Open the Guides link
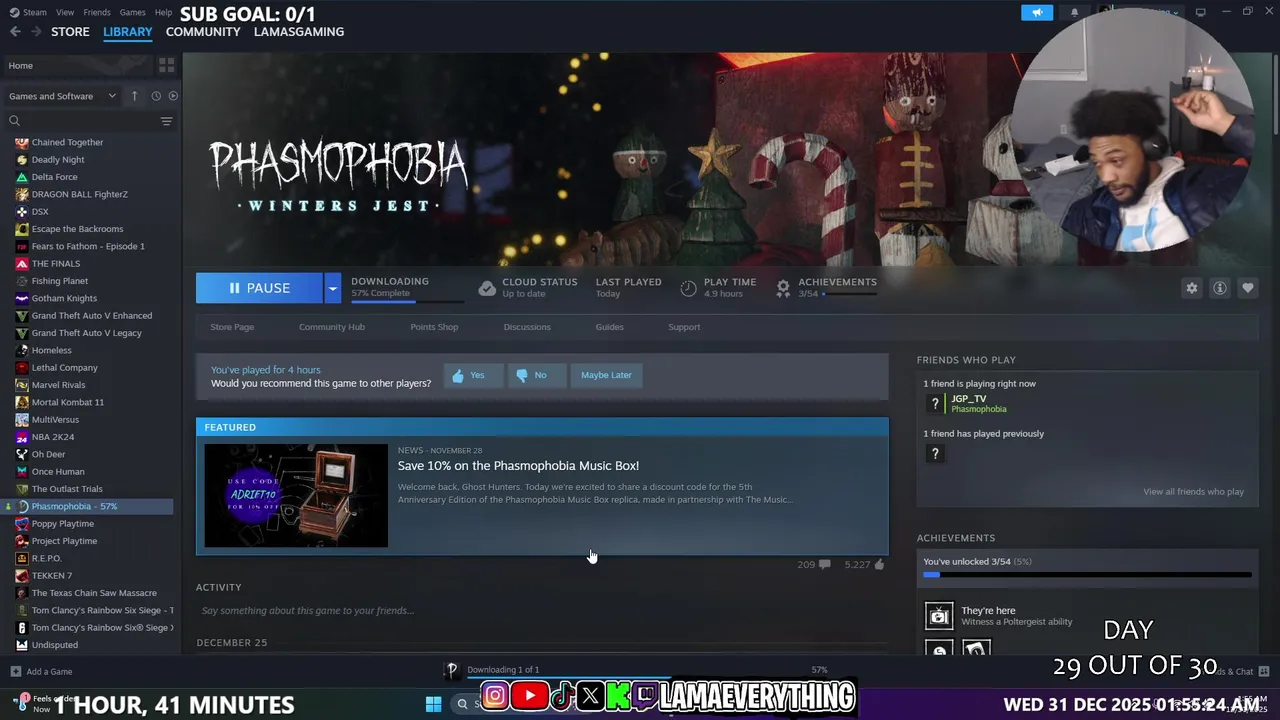The height and width of the screenshot is (720, 1280). (609, 327)
